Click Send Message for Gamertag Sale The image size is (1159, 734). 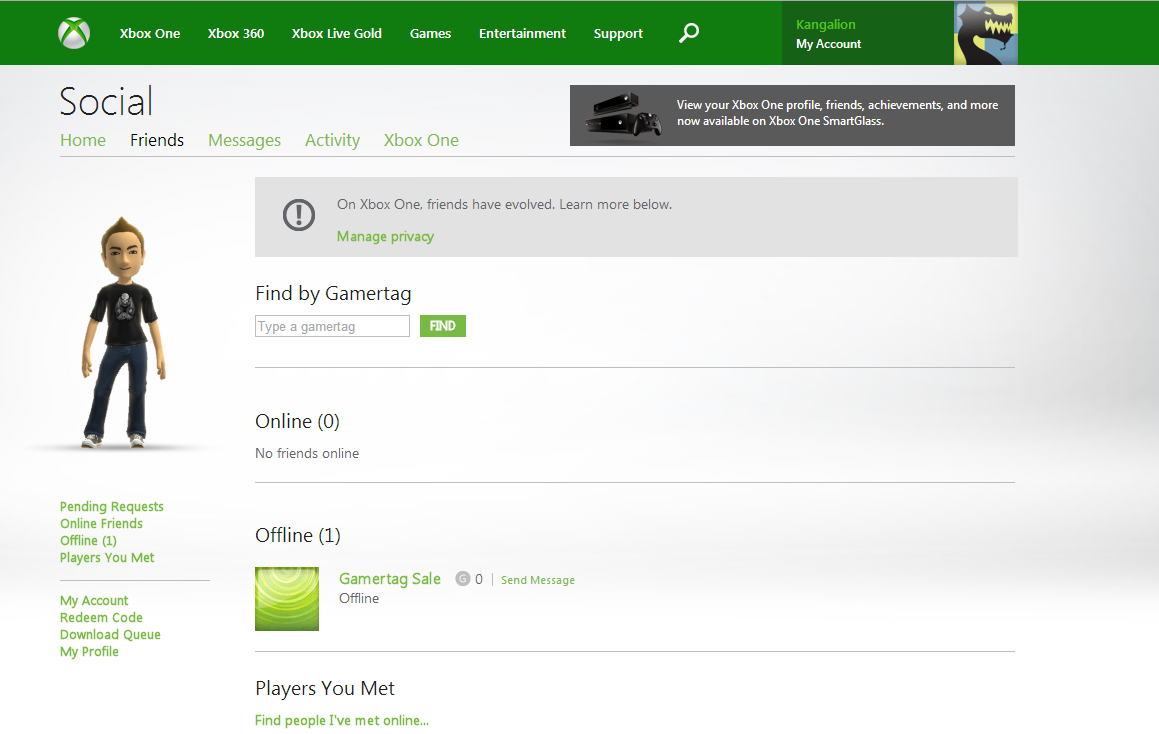pyautogui.click(x=537, y=580)
